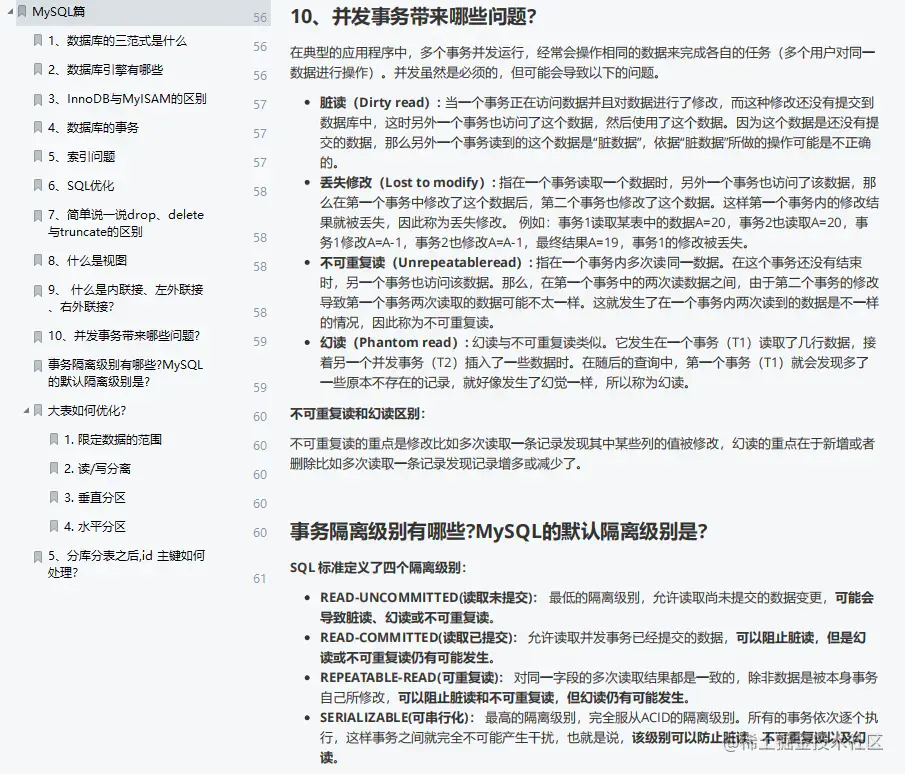
Task: Click the bookmark icon next to 索引问题
Action: (35, 156)
